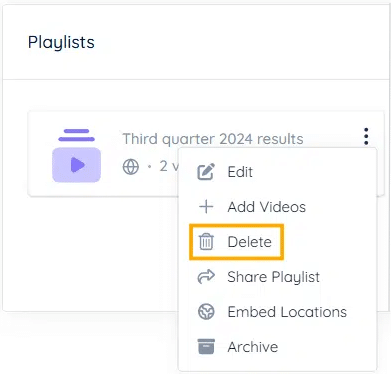The image size is (391, 374).
Task: Click the pencil Edit icon
Action: [x=206, y=172]
